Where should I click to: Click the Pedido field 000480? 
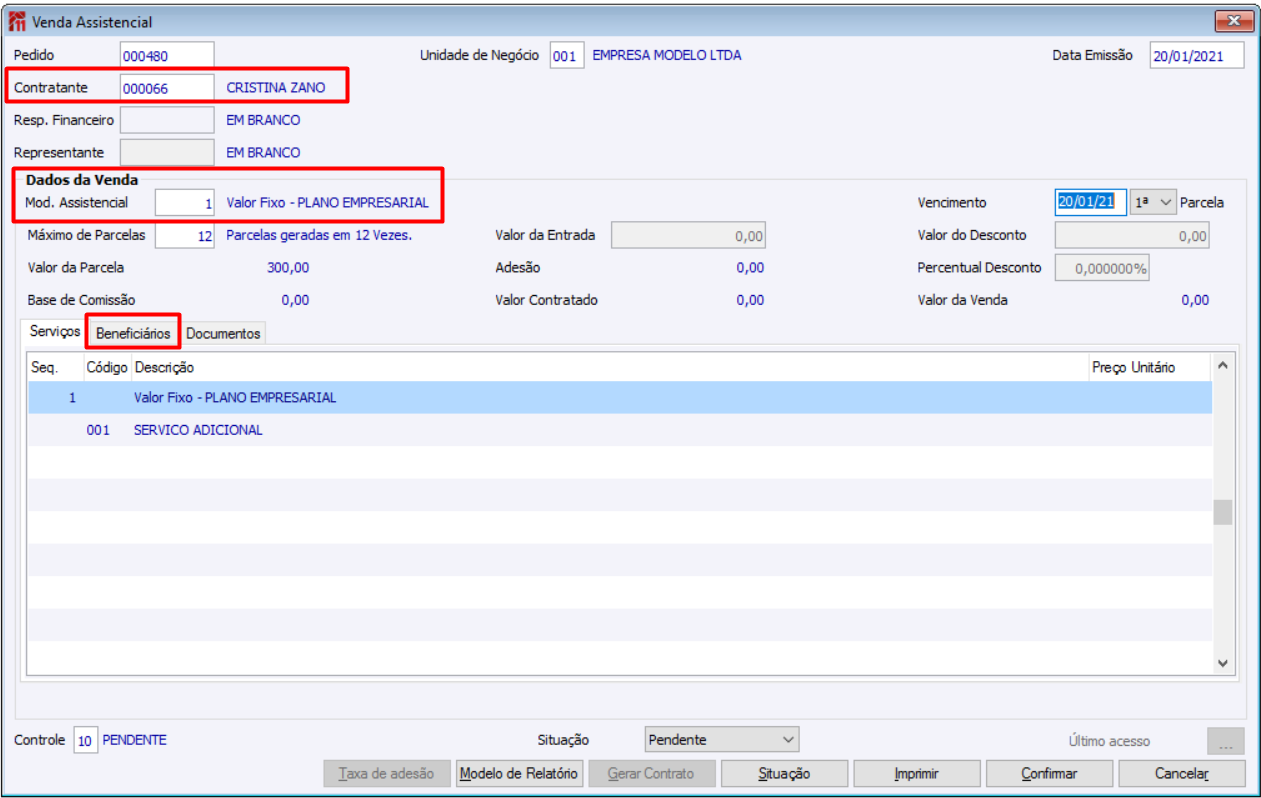pos(167,56)
